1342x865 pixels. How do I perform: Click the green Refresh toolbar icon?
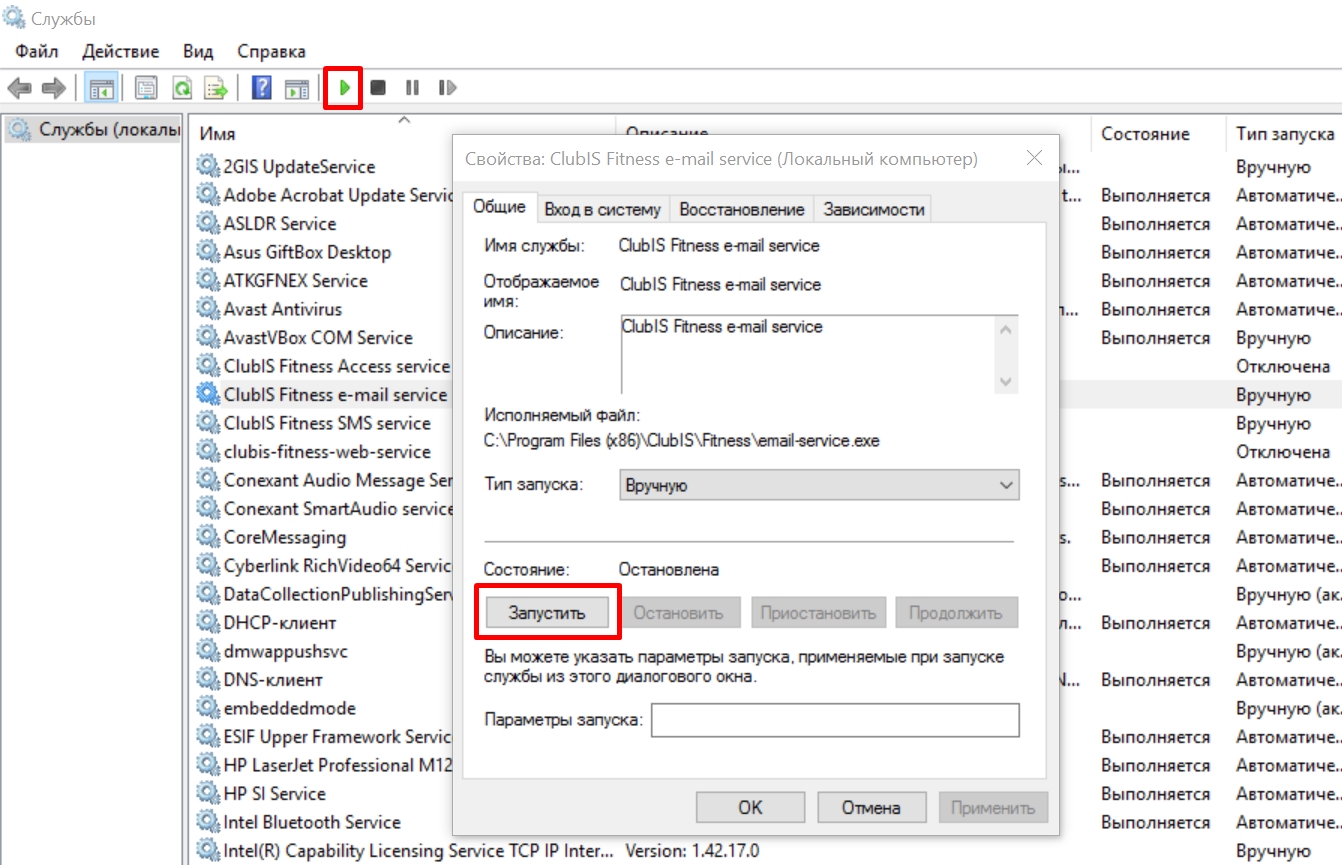182,88
